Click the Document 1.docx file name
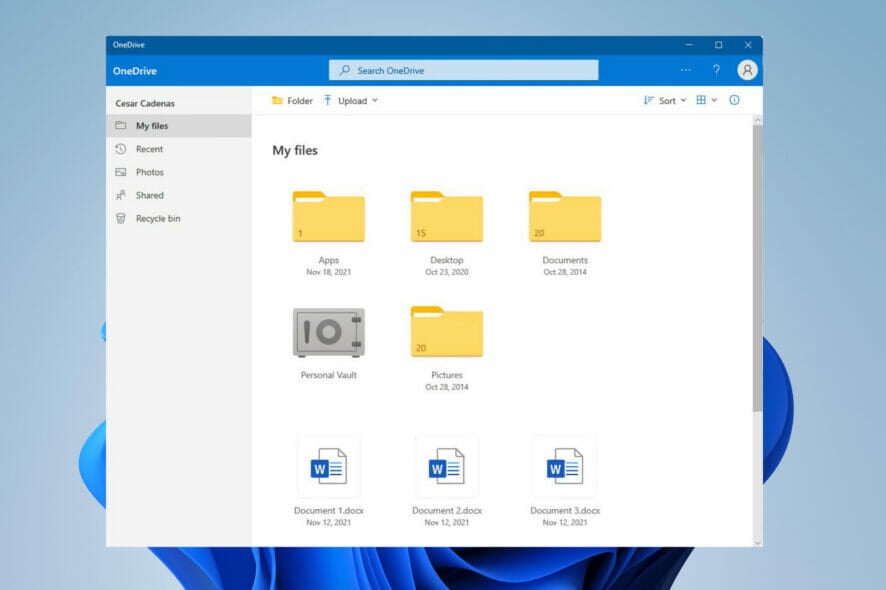This screenshot has height=590, width=886. point(328,510)
